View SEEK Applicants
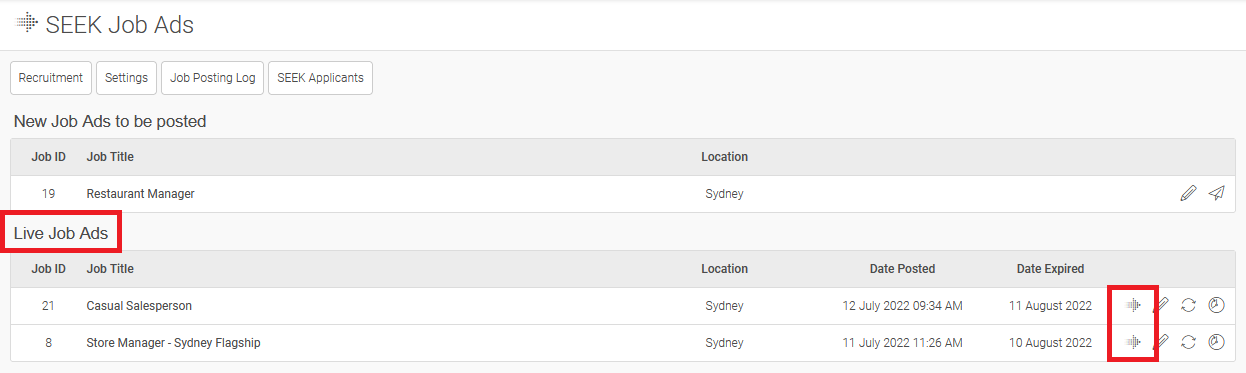The height and width of the screenshot is (373, 1246). tap(321, 78)
